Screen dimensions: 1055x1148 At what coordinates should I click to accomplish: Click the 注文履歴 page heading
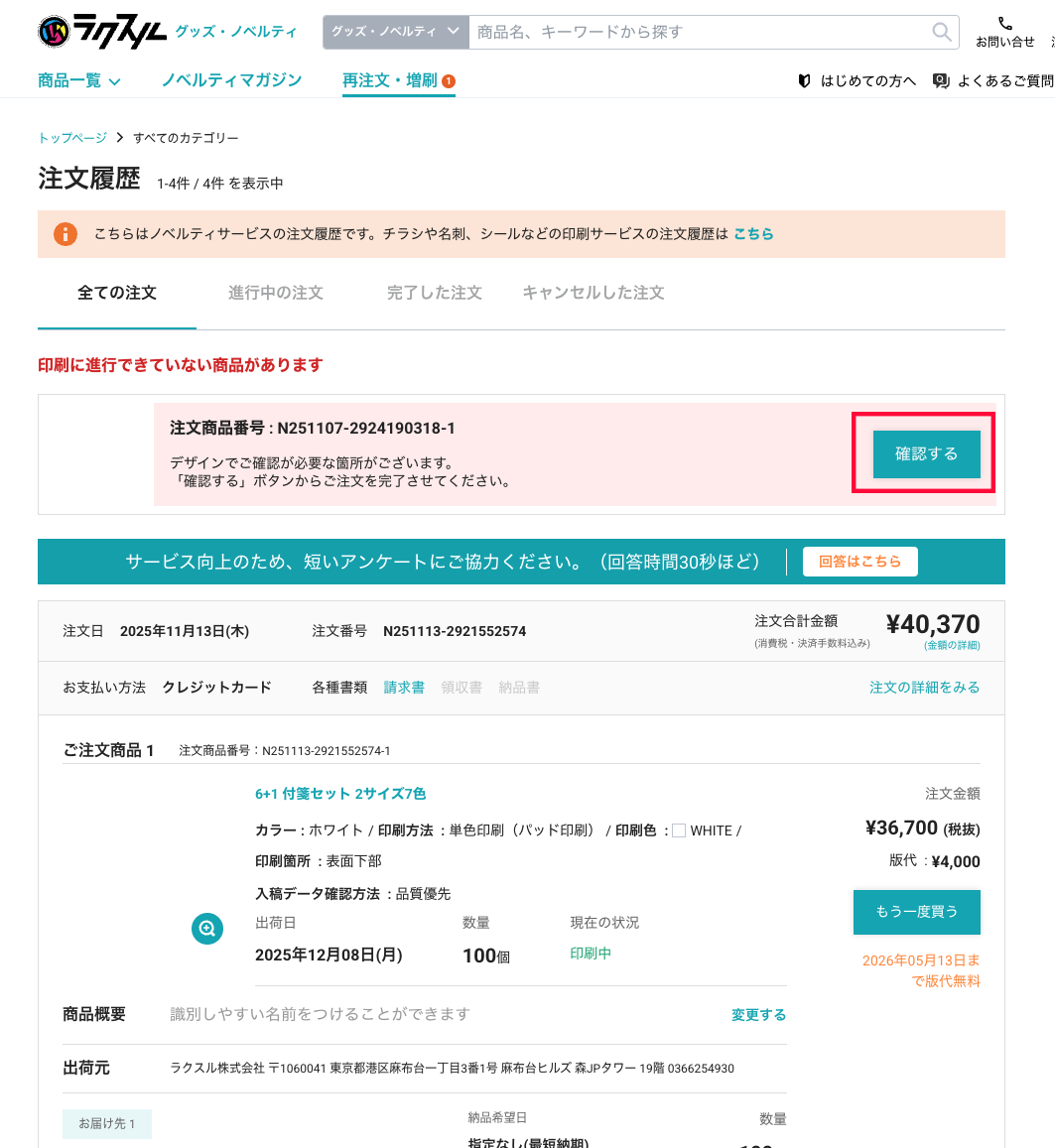[88, 179]
